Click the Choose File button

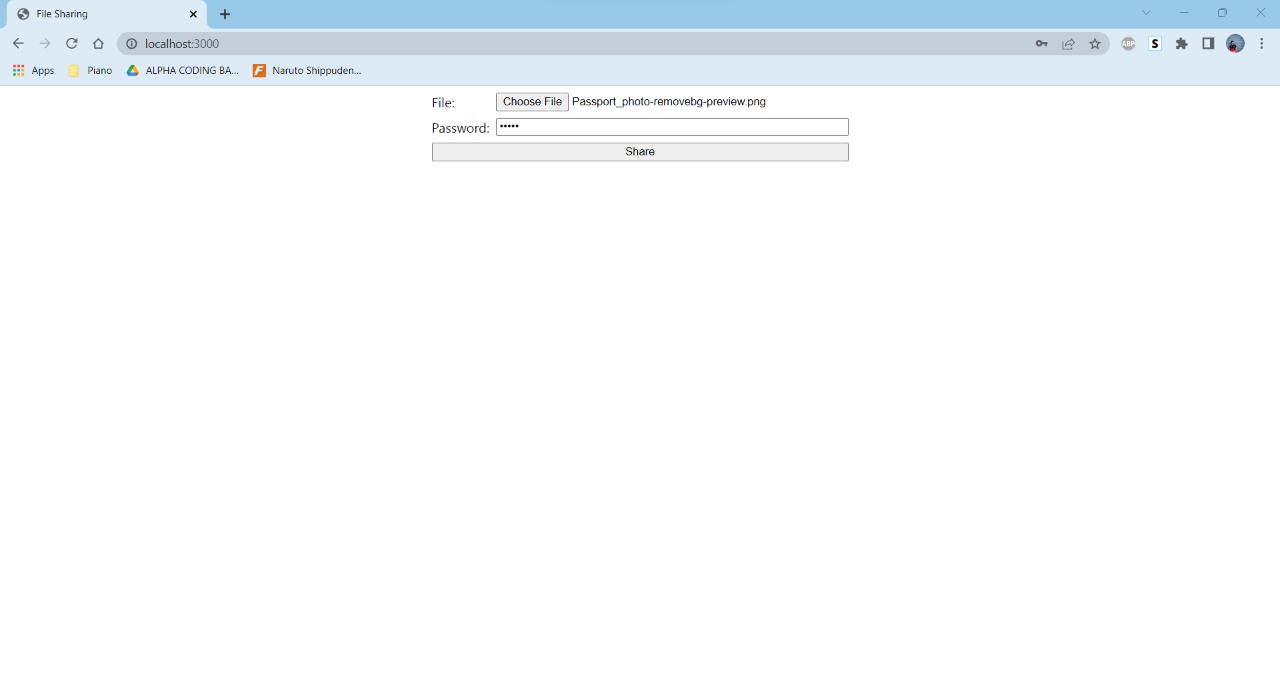pos(531,101)
